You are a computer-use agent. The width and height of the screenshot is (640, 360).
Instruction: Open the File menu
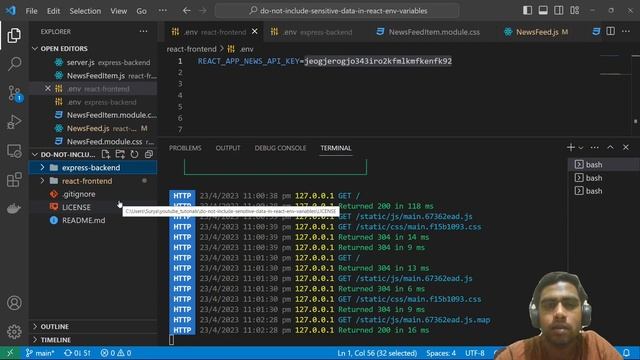tap(31, 11)
